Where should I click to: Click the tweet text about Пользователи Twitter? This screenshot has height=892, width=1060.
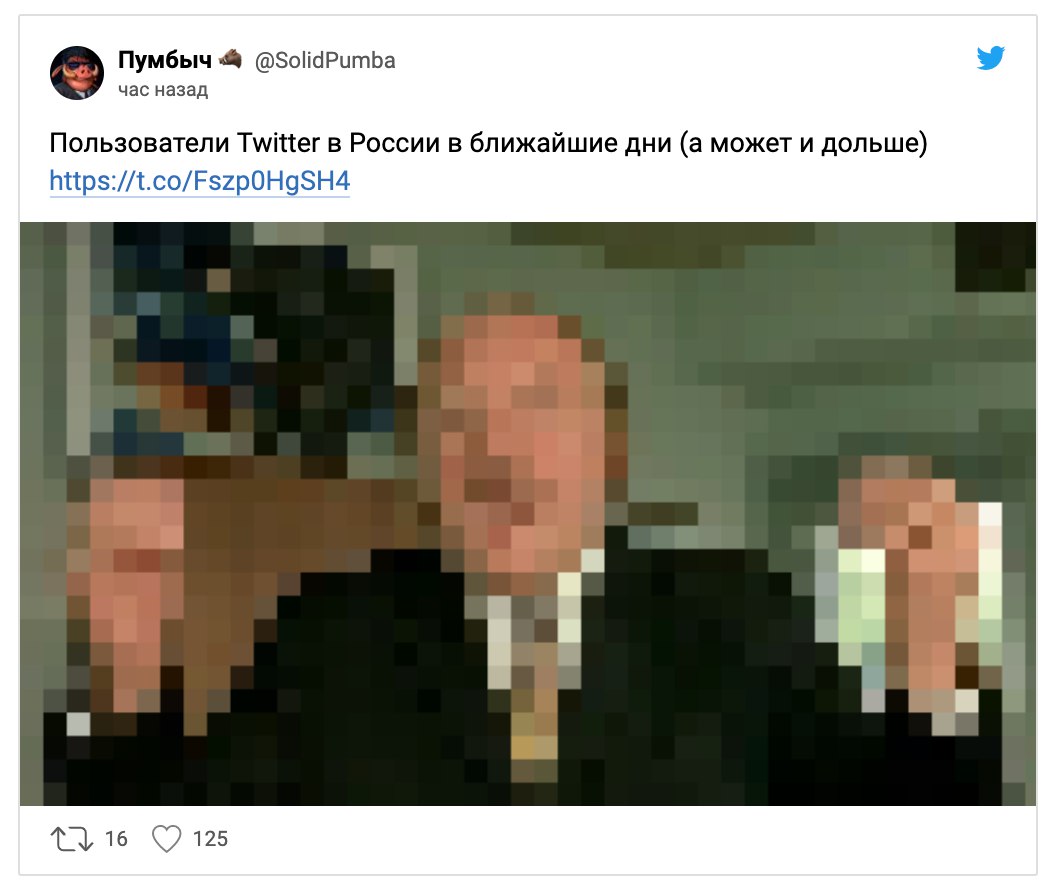click(x=488, y=143)
